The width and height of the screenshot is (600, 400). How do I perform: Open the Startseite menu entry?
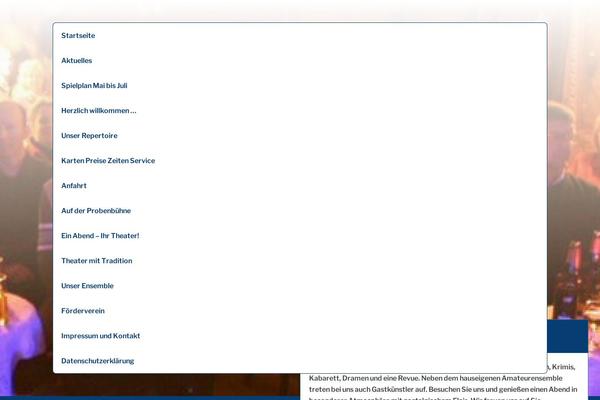pos(78,36)
